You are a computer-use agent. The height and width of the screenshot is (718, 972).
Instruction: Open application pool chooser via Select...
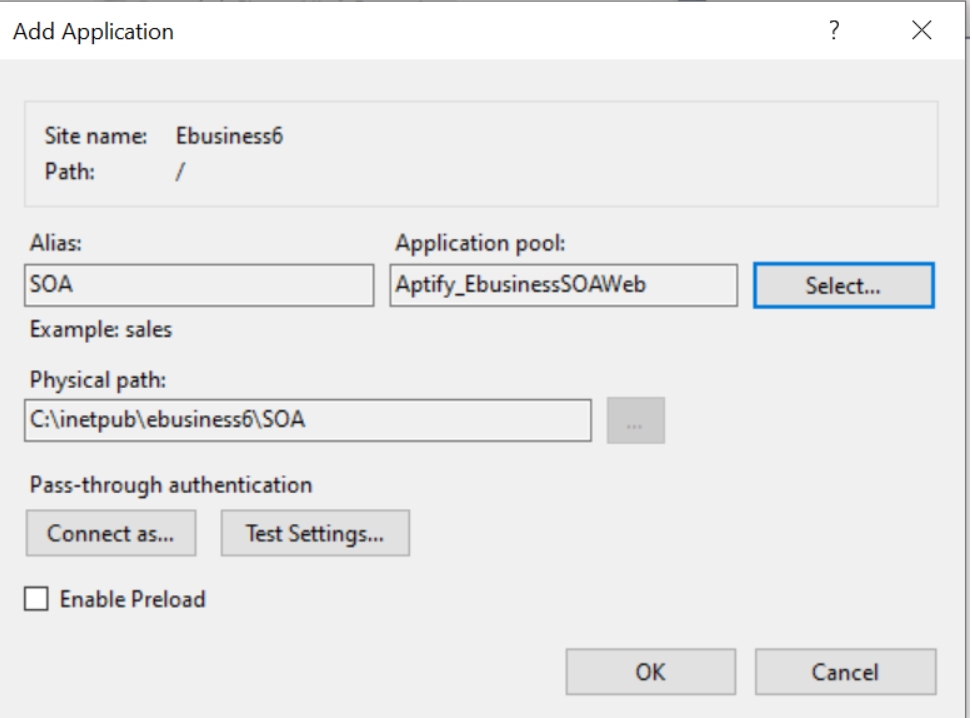pos(844,285)
